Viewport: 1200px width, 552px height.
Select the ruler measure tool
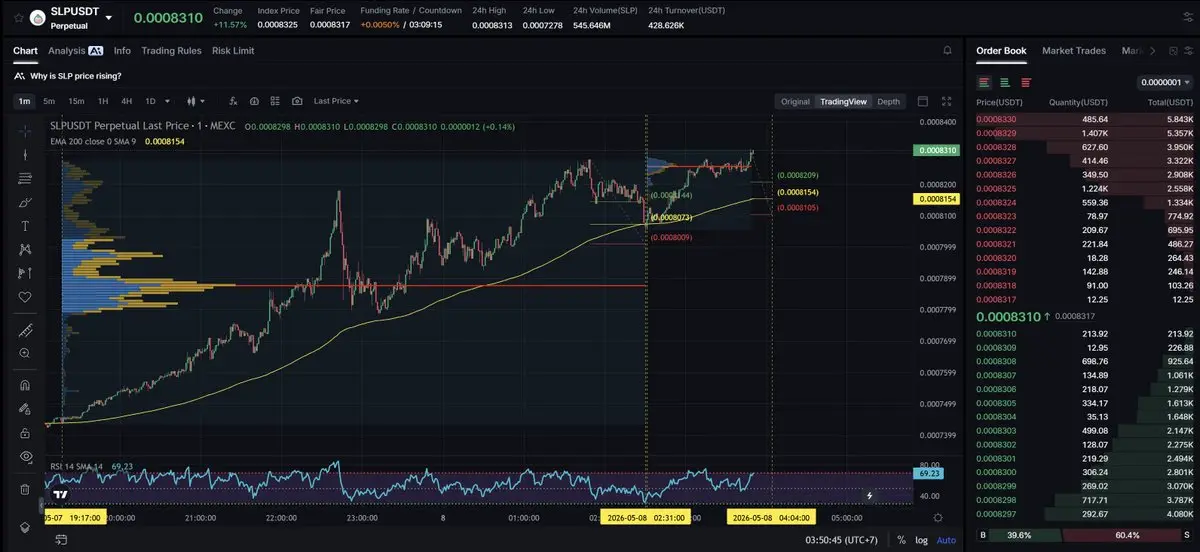click(x=25, y=330)
